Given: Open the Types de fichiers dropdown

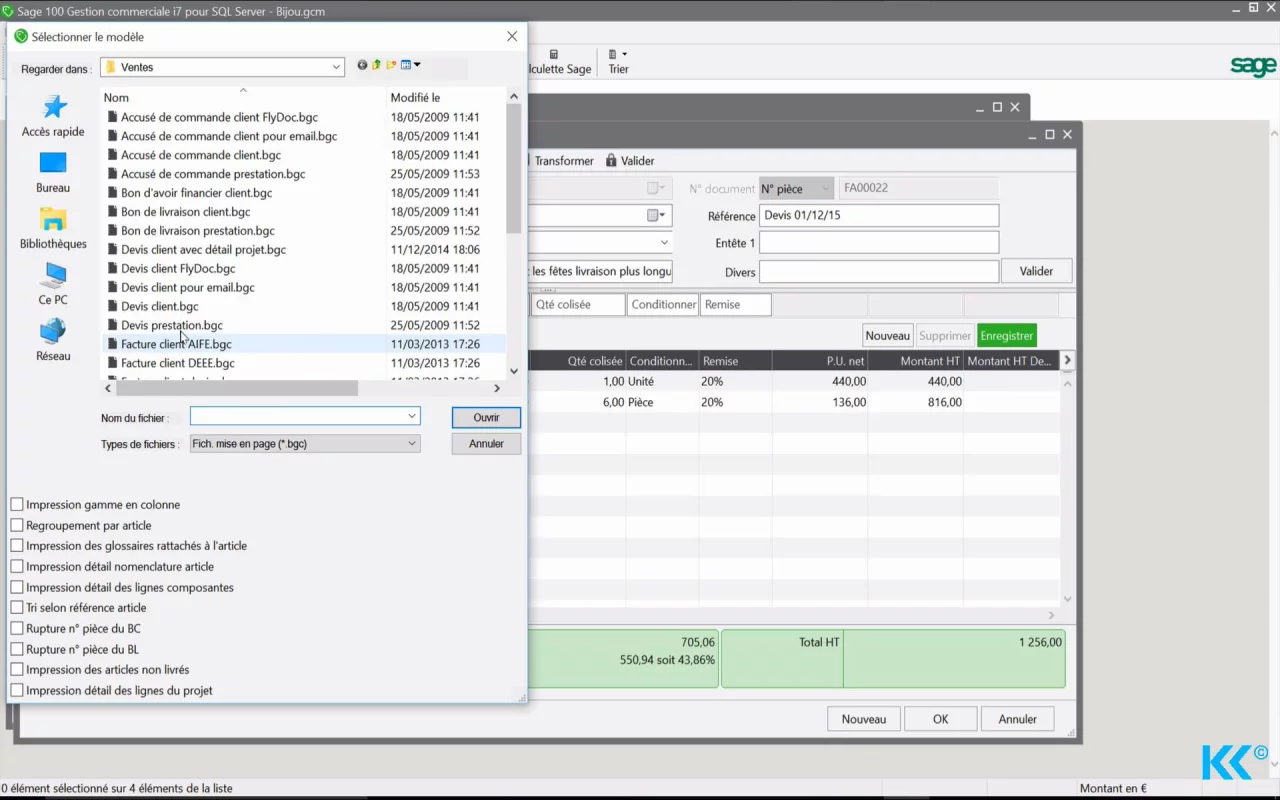Looking at the screenshot, I should (x=412, y=443).
